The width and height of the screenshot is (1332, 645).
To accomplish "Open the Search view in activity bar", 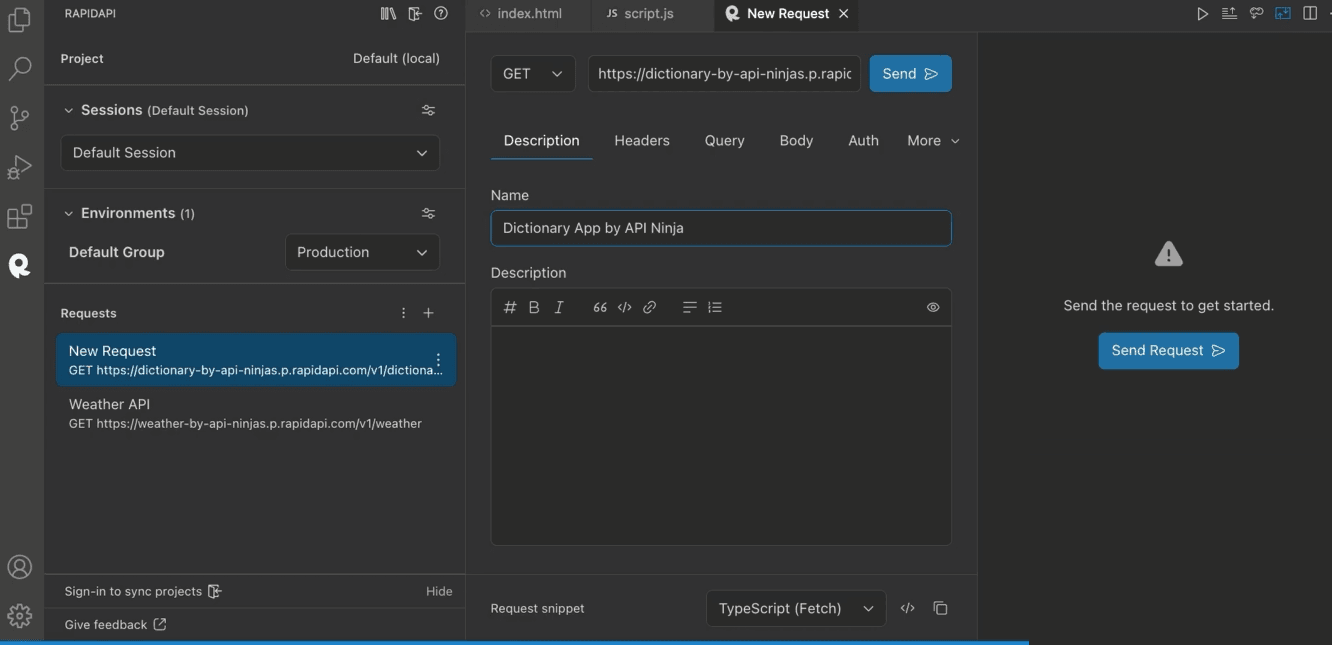I will click(x=20, y=68).
